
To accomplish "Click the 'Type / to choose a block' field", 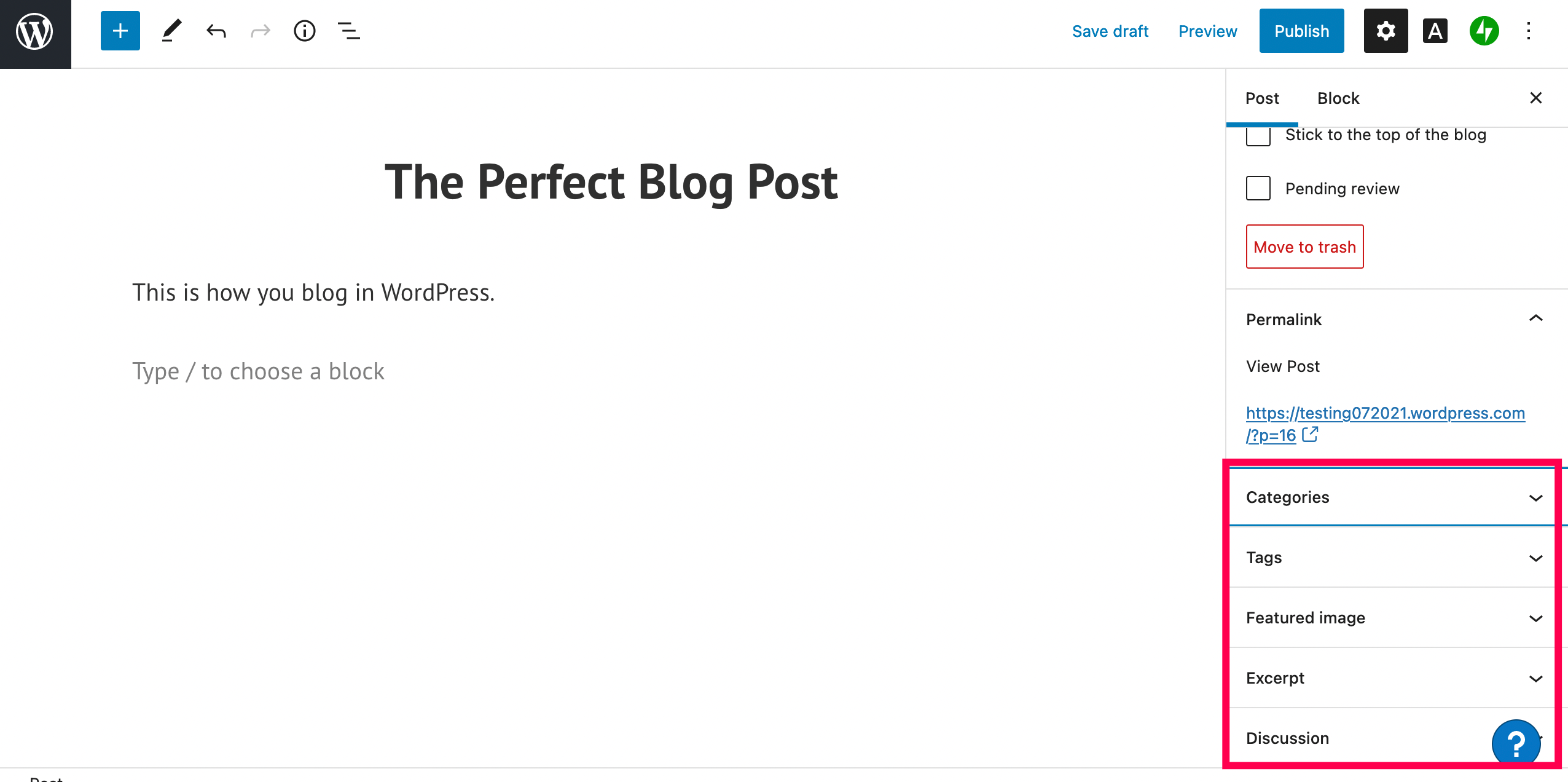I will 258,371.
